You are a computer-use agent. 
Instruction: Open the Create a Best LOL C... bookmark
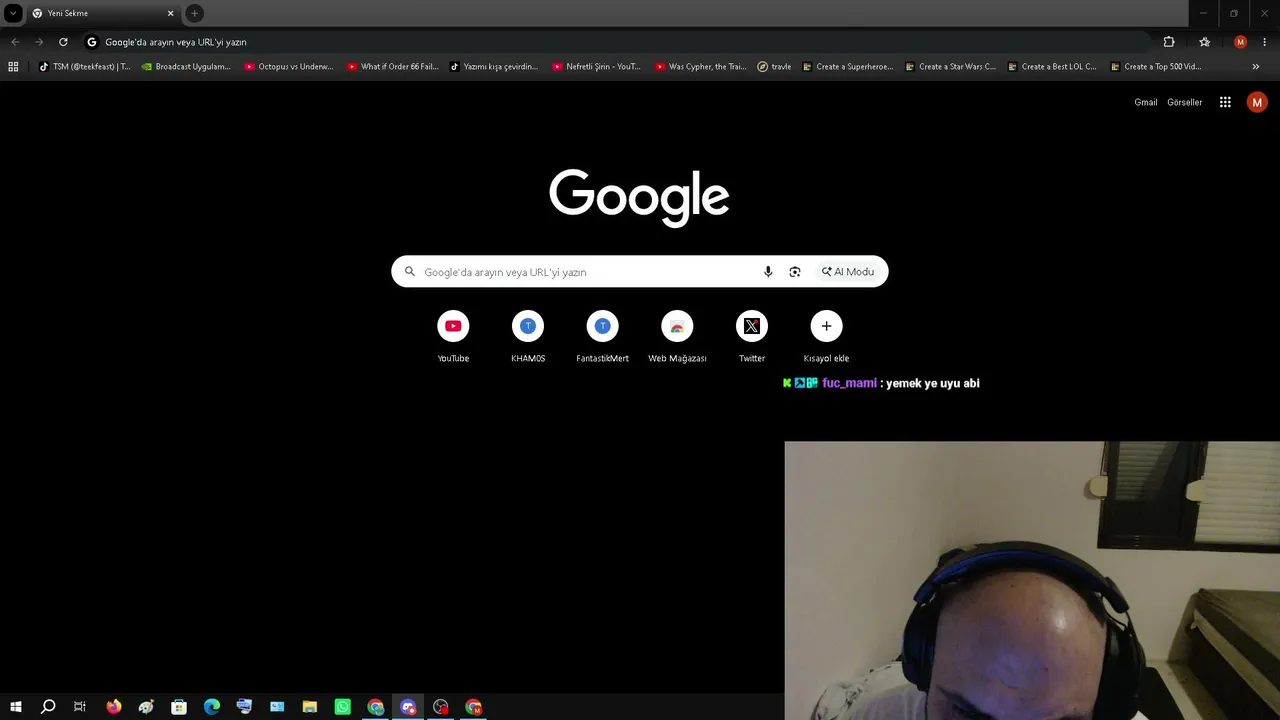click(1053, 67)
